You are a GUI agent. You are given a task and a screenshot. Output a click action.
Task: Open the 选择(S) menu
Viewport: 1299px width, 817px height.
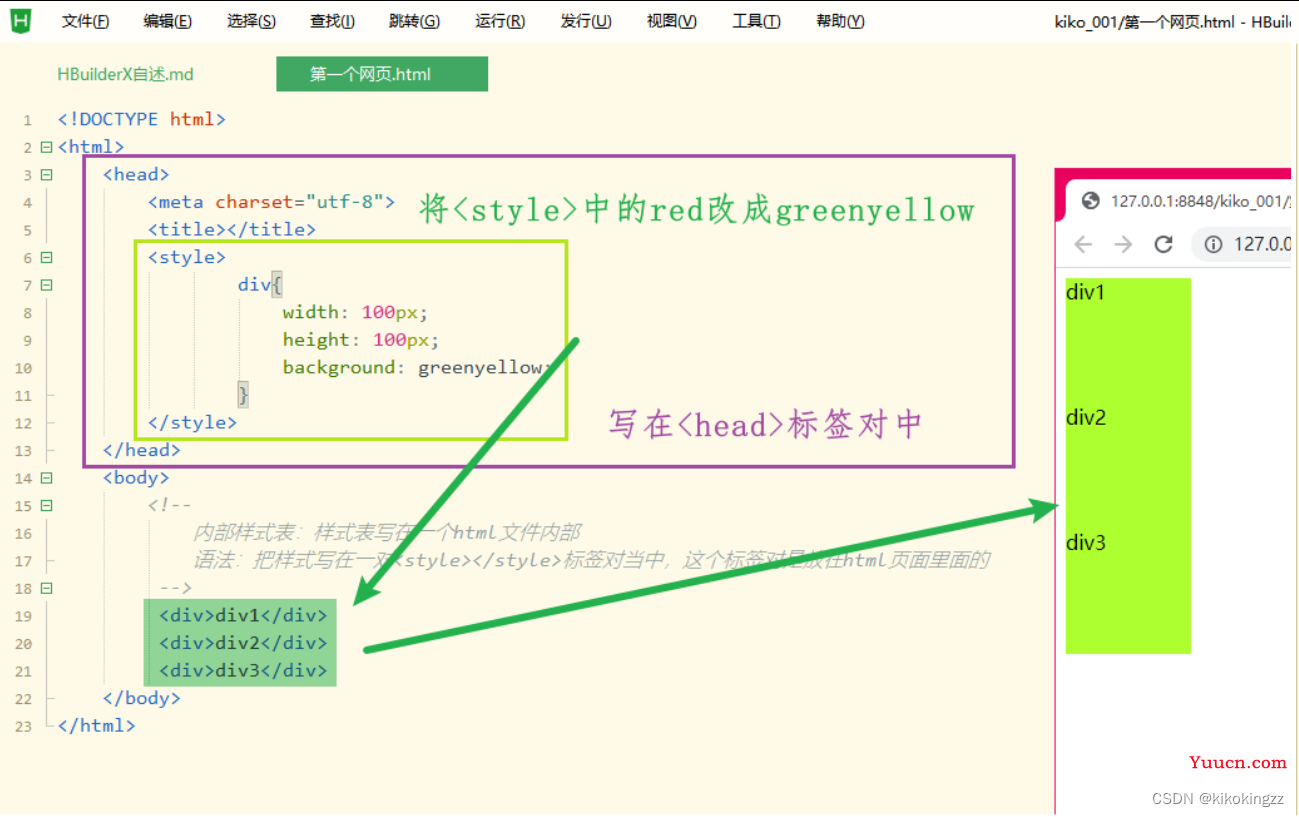click(251, 21)
